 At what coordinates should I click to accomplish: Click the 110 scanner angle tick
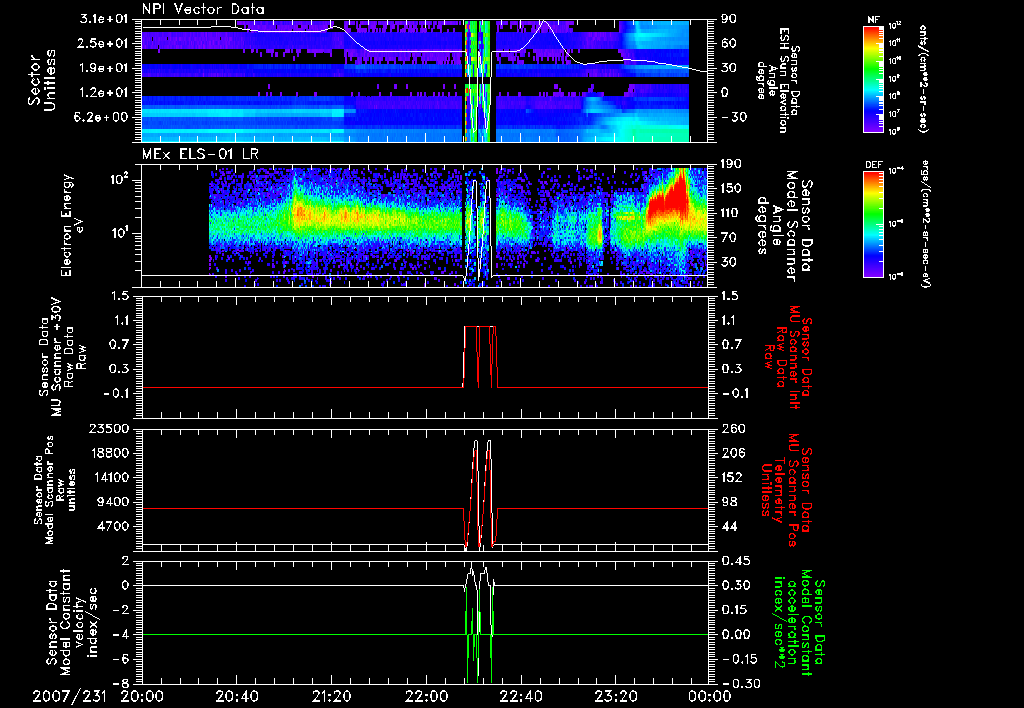[731, 213]
